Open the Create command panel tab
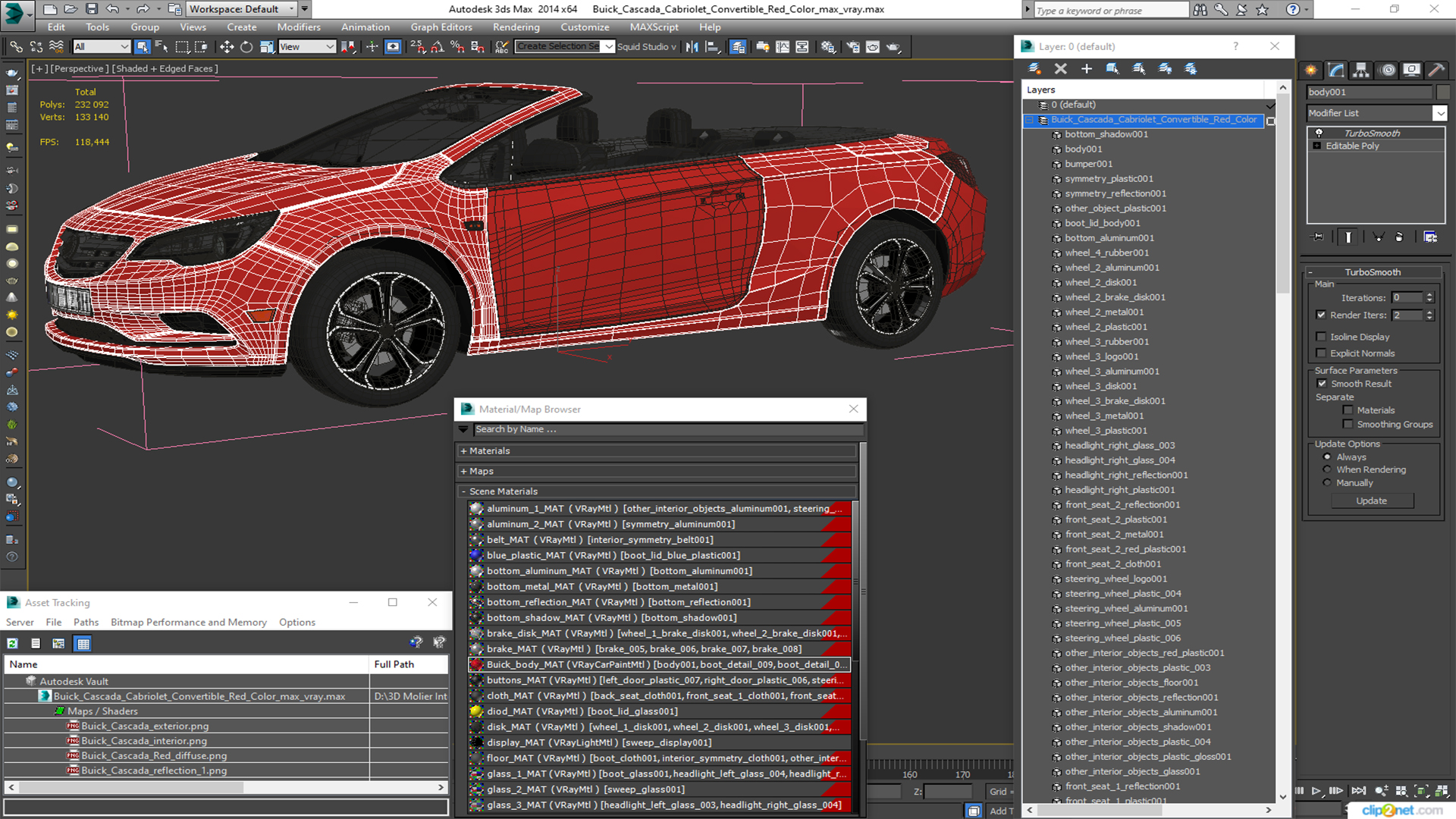 click(1311, 71)
